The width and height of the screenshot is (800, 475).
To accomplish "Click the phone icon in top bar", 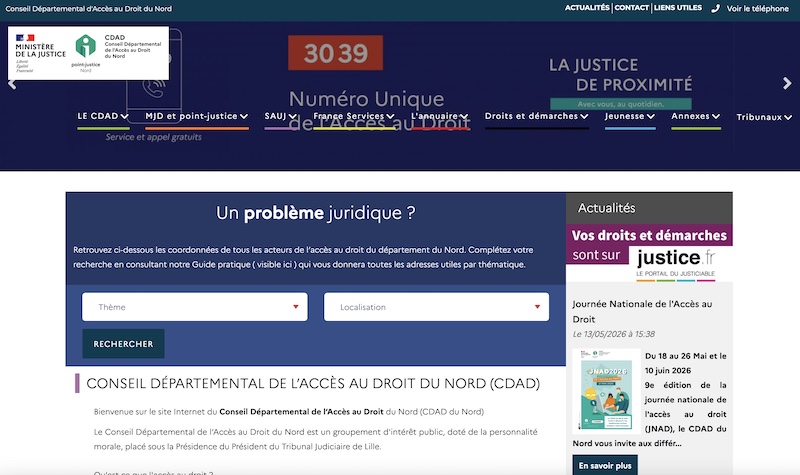I will 716,8.
